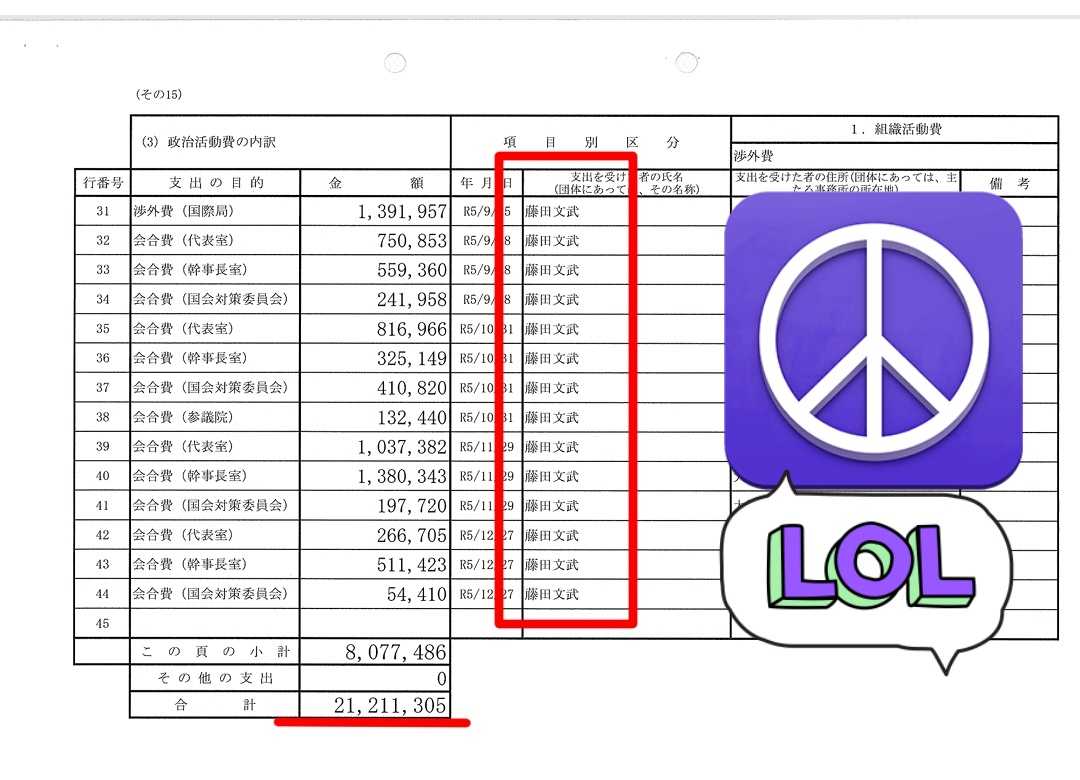Click 会合費(参議院) in row 38
Viewport: 1080px width, 780px height.
coord(184,417)
